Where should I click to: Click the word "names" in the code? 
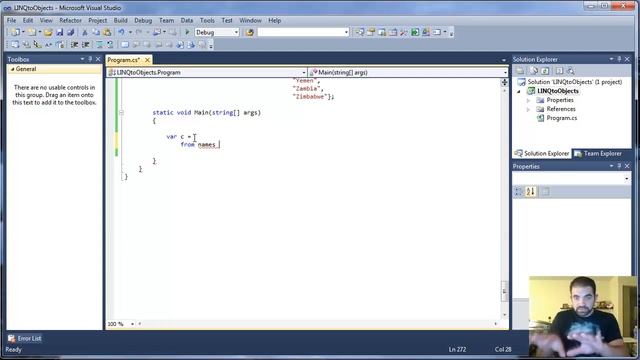207,145
